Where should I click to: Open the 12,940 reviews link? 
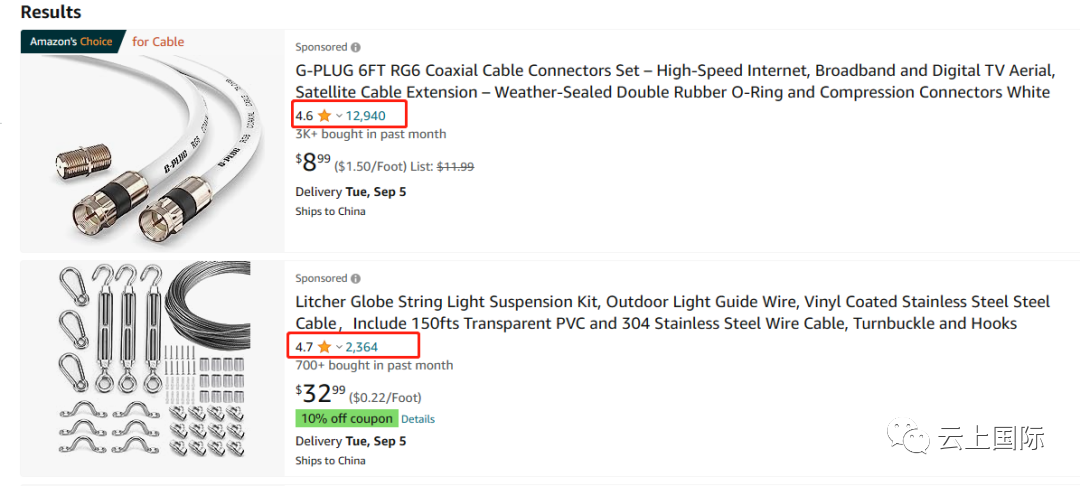coord(365,116)
